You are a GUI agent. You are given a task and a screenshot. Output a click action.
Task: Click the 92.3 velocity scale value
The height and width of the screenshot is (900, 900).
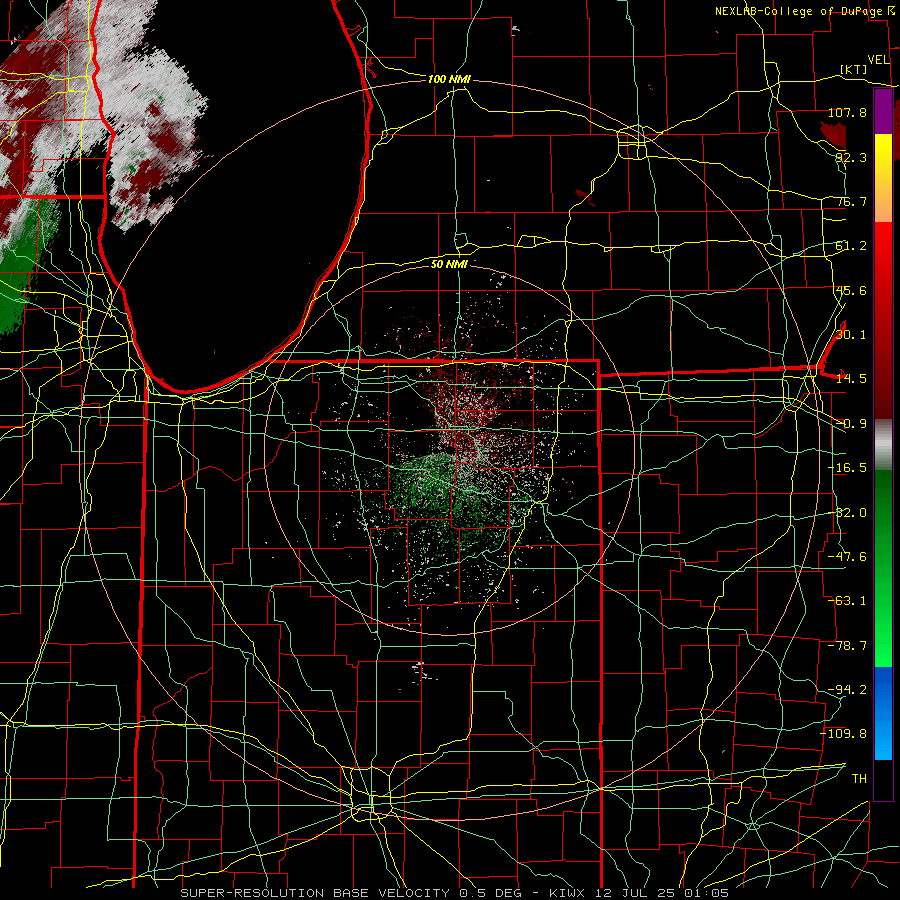(x=851, y=157)
